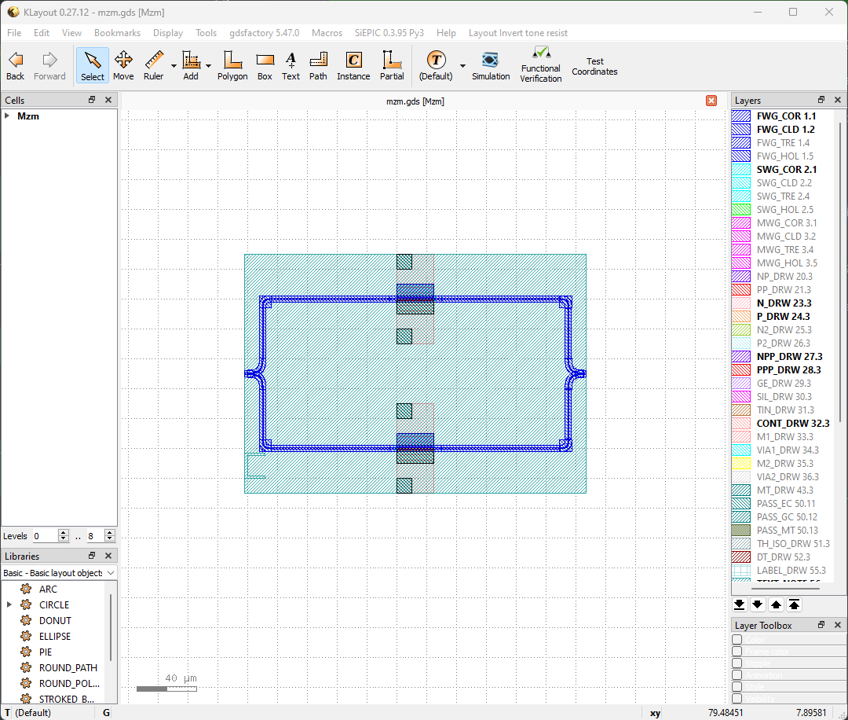Click the FWG_COR 1.1 layer color swatch
The image size is (848, 720).
click(x=741, y=116)
